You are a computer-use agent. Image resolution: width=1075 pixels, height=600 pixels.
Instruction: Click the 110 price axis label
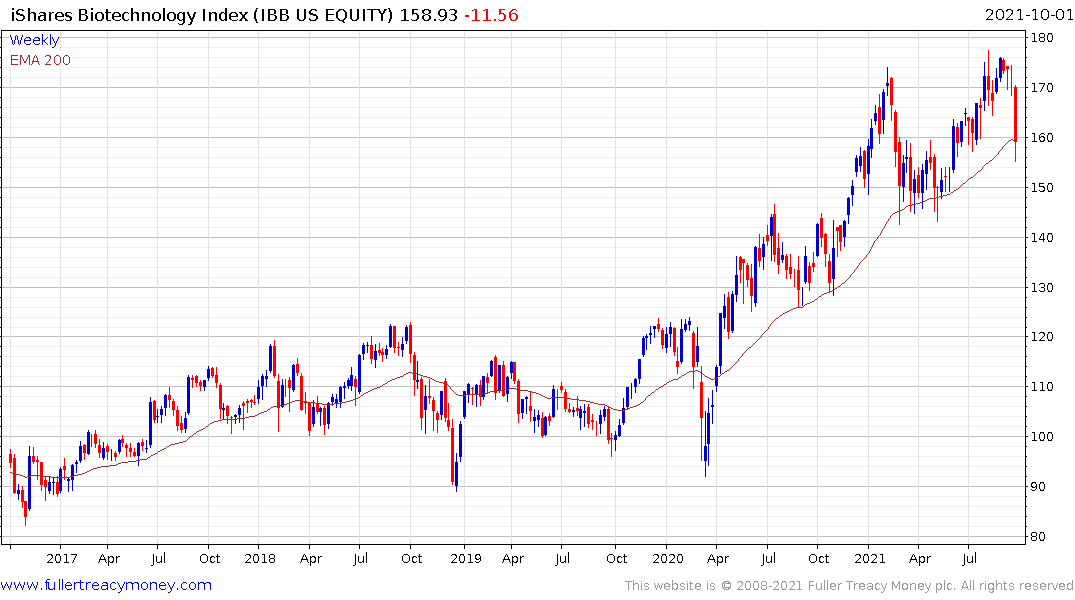[x=1042, y=387]
